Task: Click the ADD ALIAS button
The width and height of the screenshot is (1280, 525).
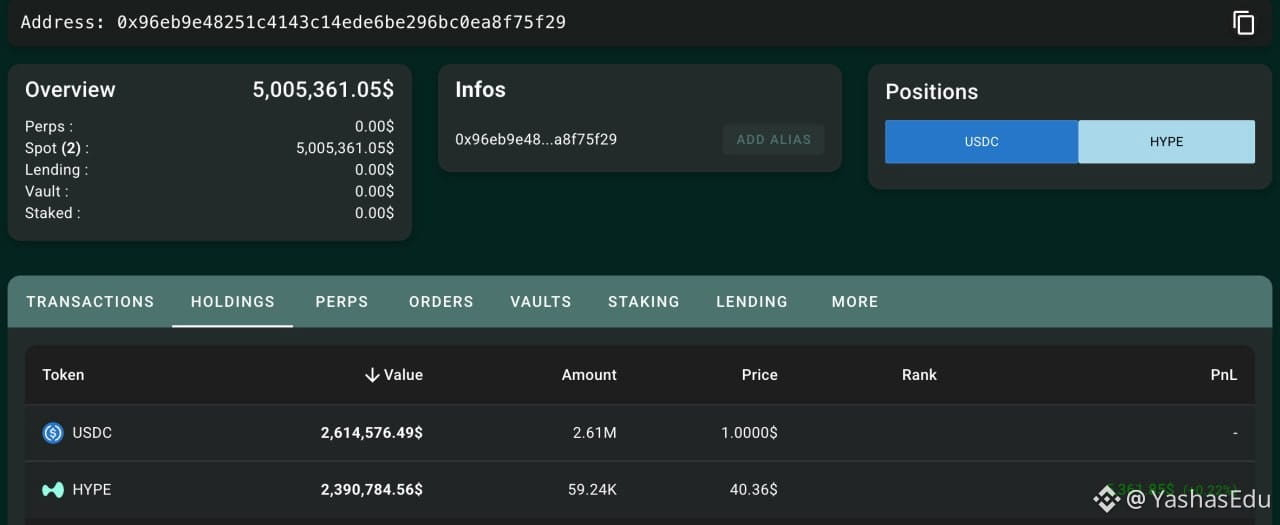Action: pos(774,140)
